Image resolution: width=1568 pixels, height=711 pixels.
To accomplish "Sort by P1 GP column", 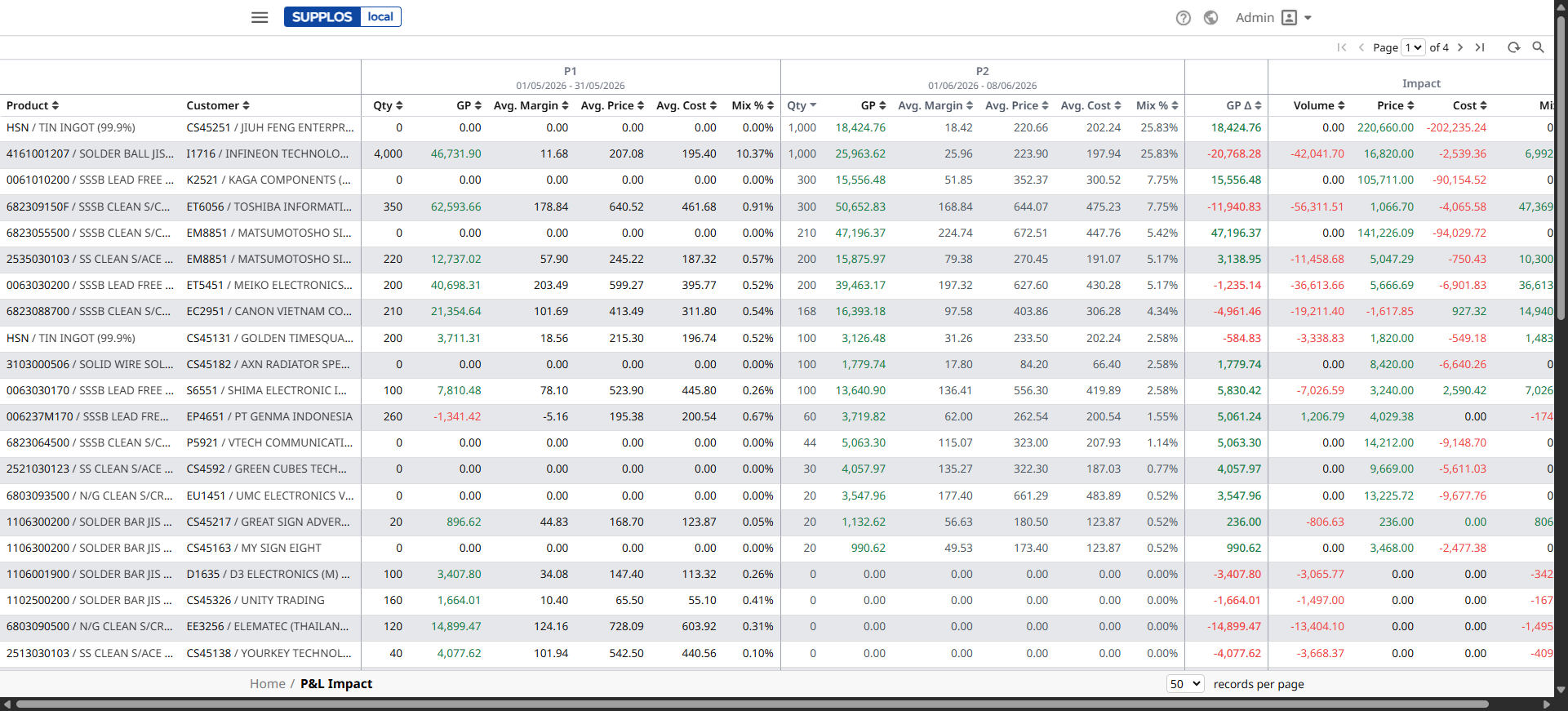I will point(469,105).
